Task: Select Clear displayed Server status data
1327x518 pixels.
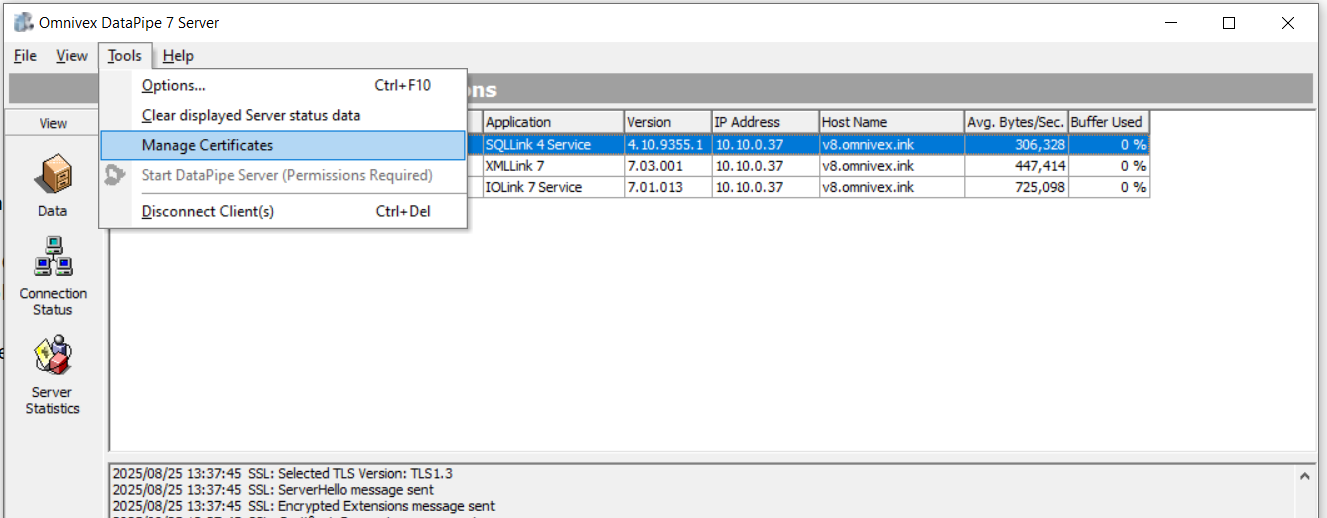Action: coord(251,116)
